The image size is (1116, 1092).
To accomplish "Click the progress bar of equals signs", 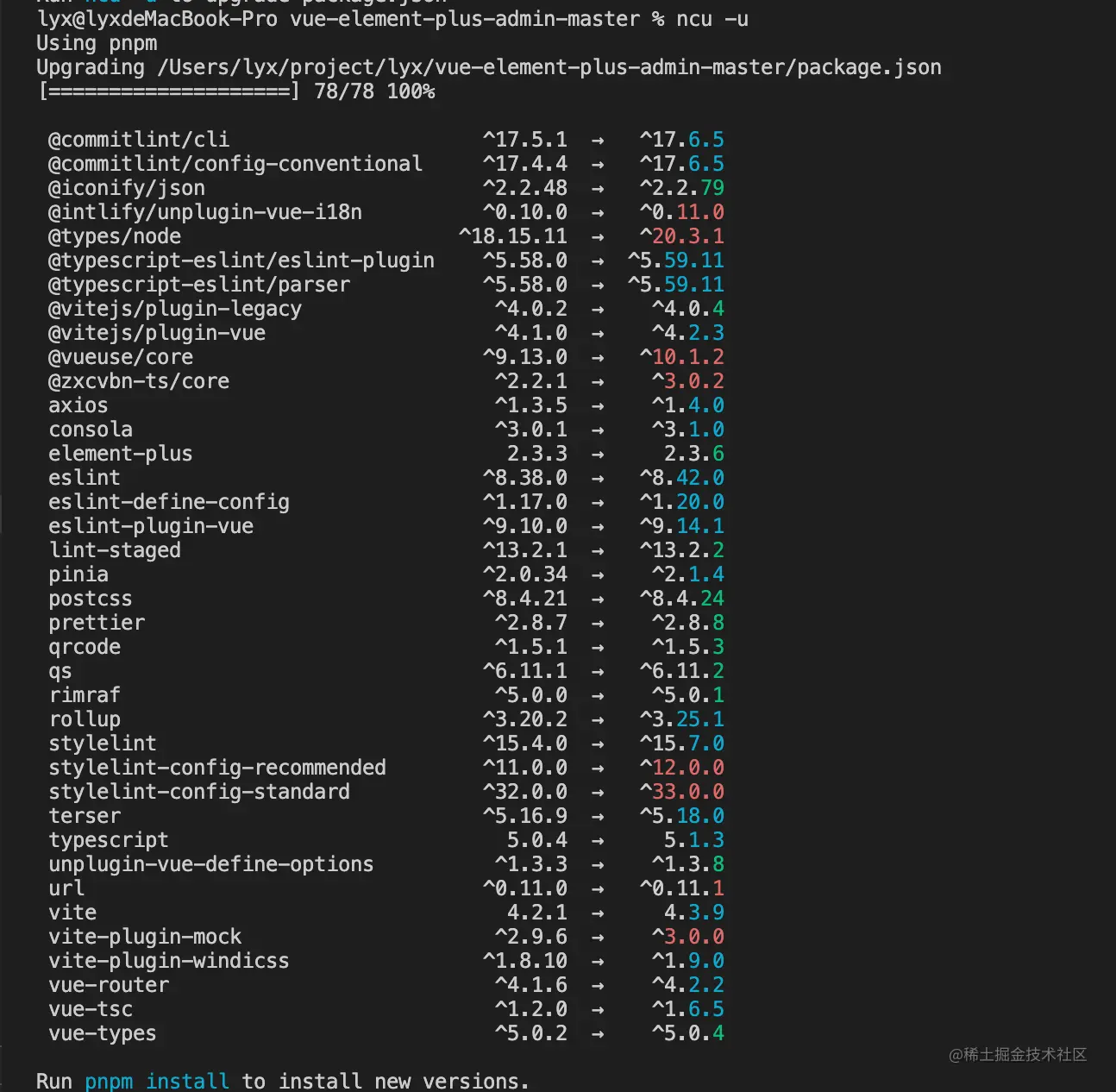I will [169, 91].
